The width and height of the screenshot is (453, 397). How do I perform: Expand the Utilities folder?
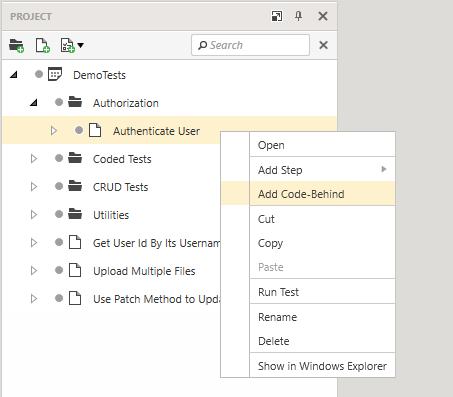34,215
